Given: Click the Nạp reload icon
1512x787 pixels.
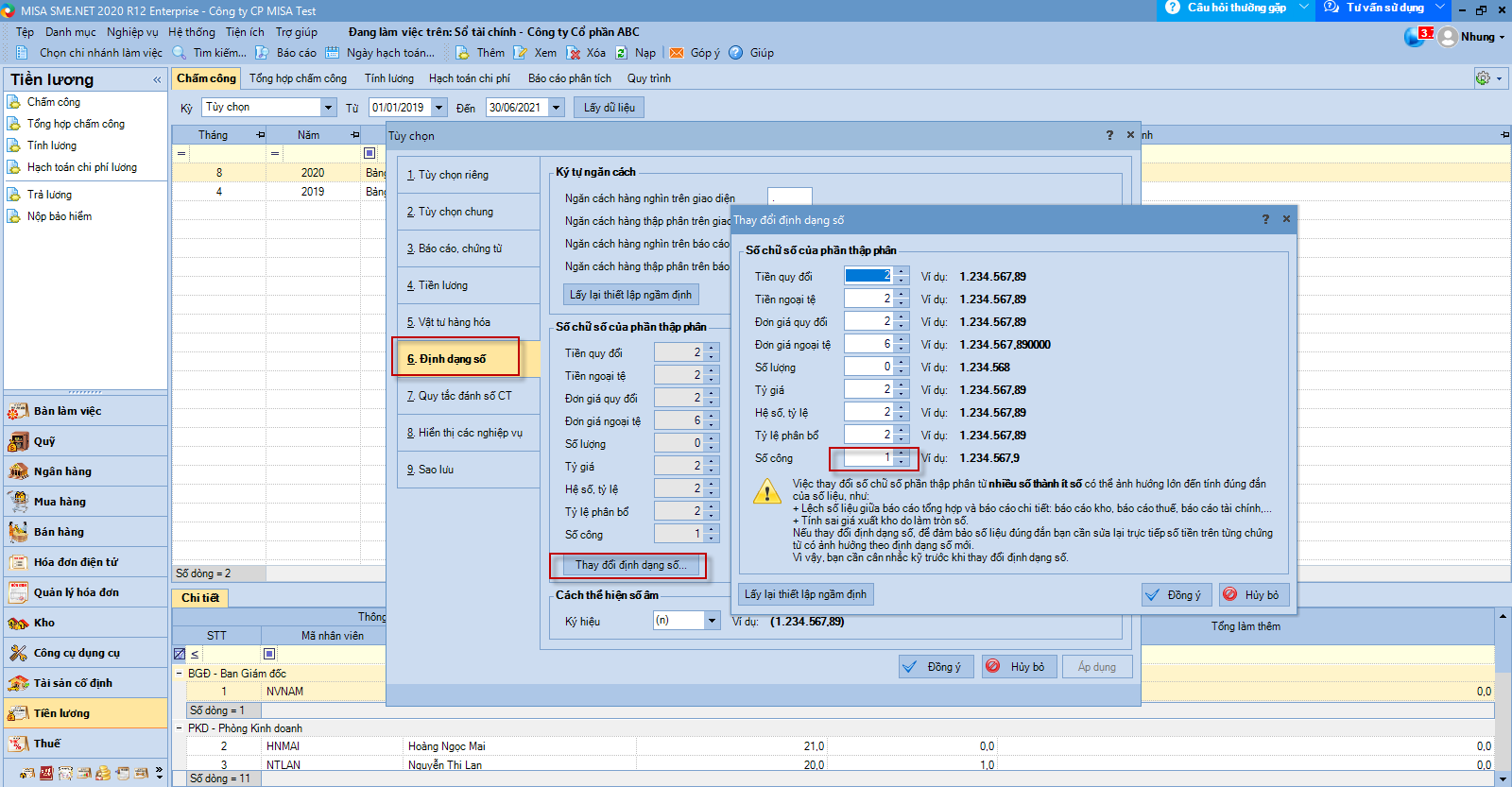Looking at the screenshot, I should (x=622, y=53).
